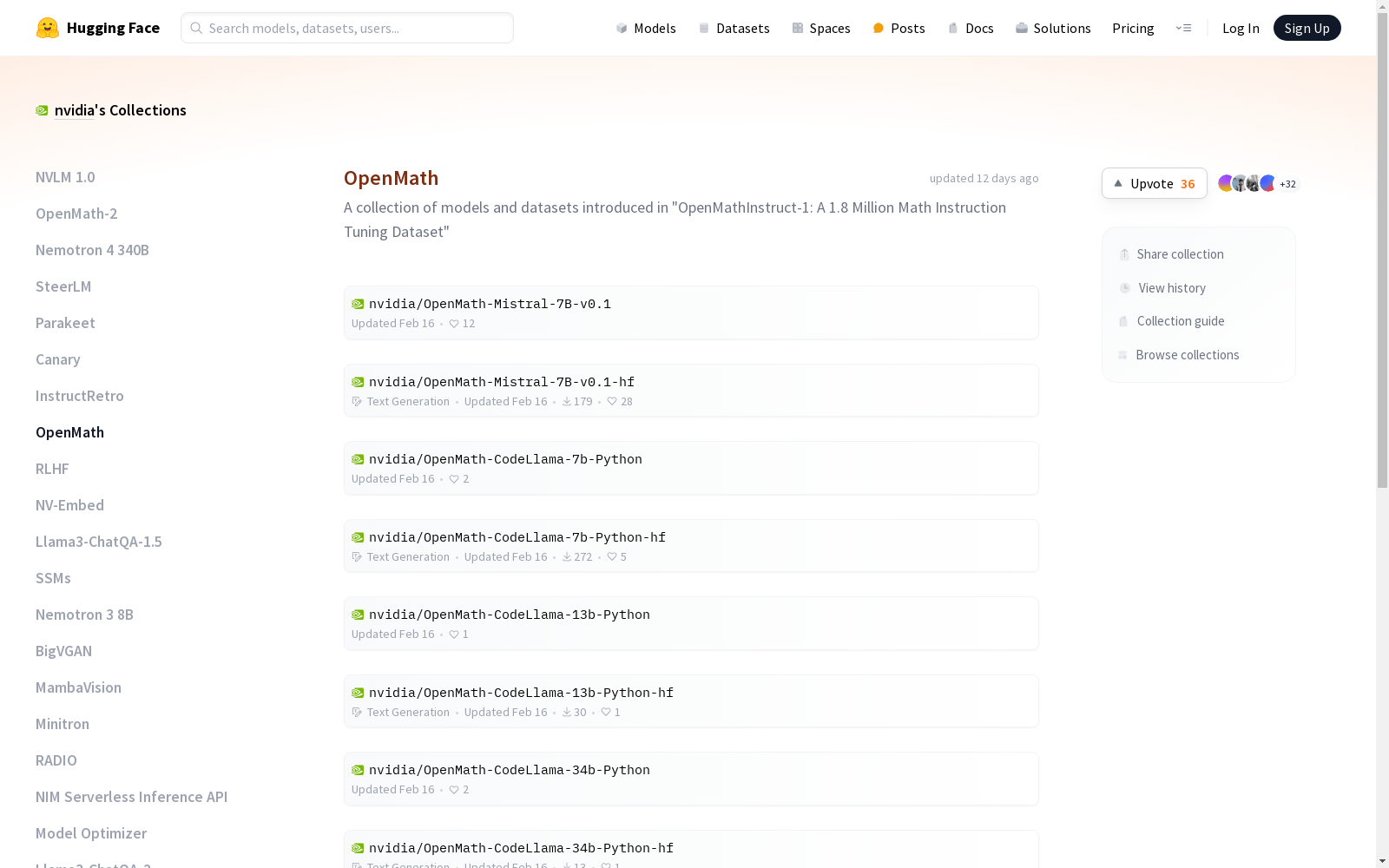Click the Collection guide icon

[1123, 320]
